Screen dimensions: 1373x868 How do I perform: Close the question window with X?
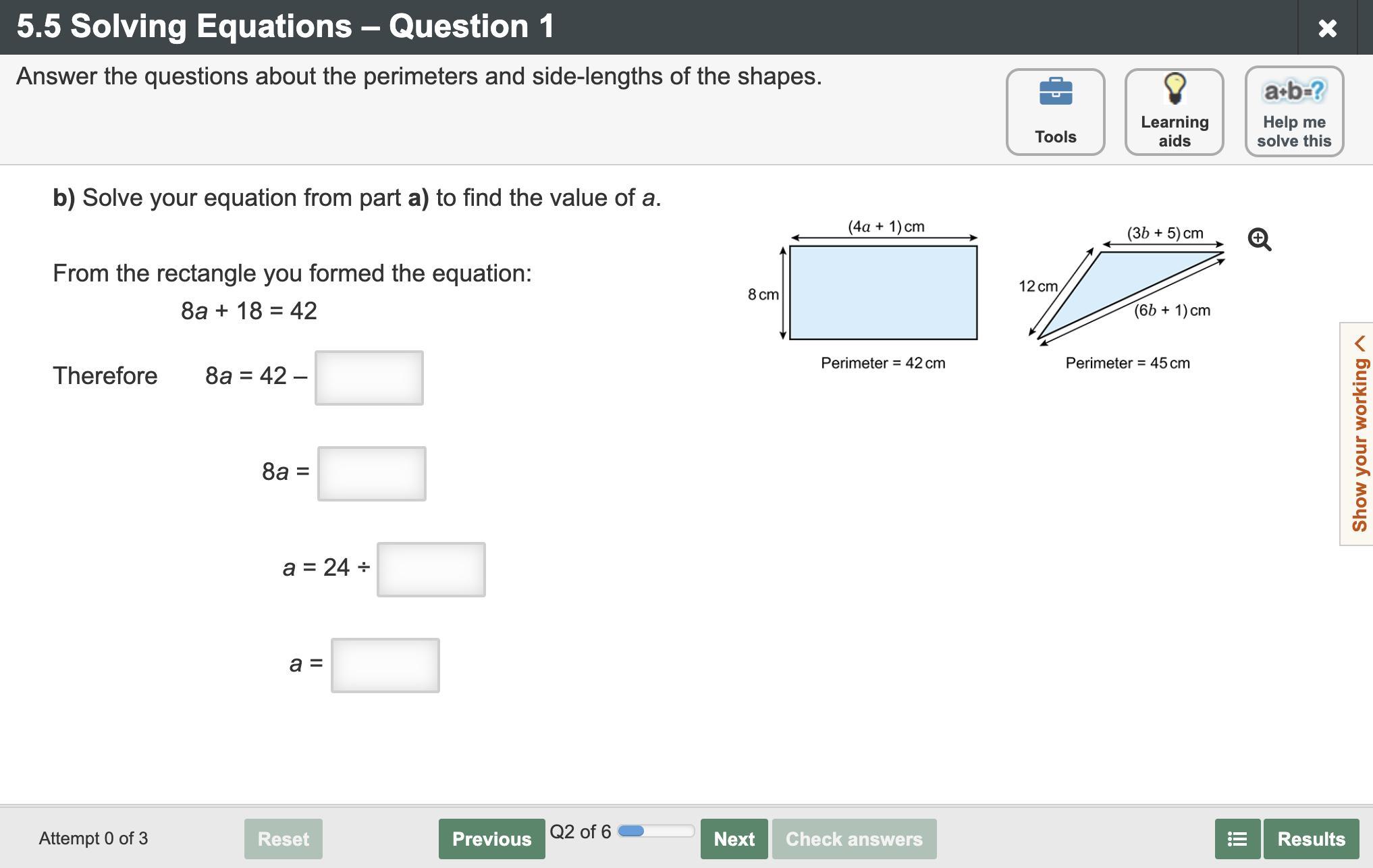(x=1327, y=28)
